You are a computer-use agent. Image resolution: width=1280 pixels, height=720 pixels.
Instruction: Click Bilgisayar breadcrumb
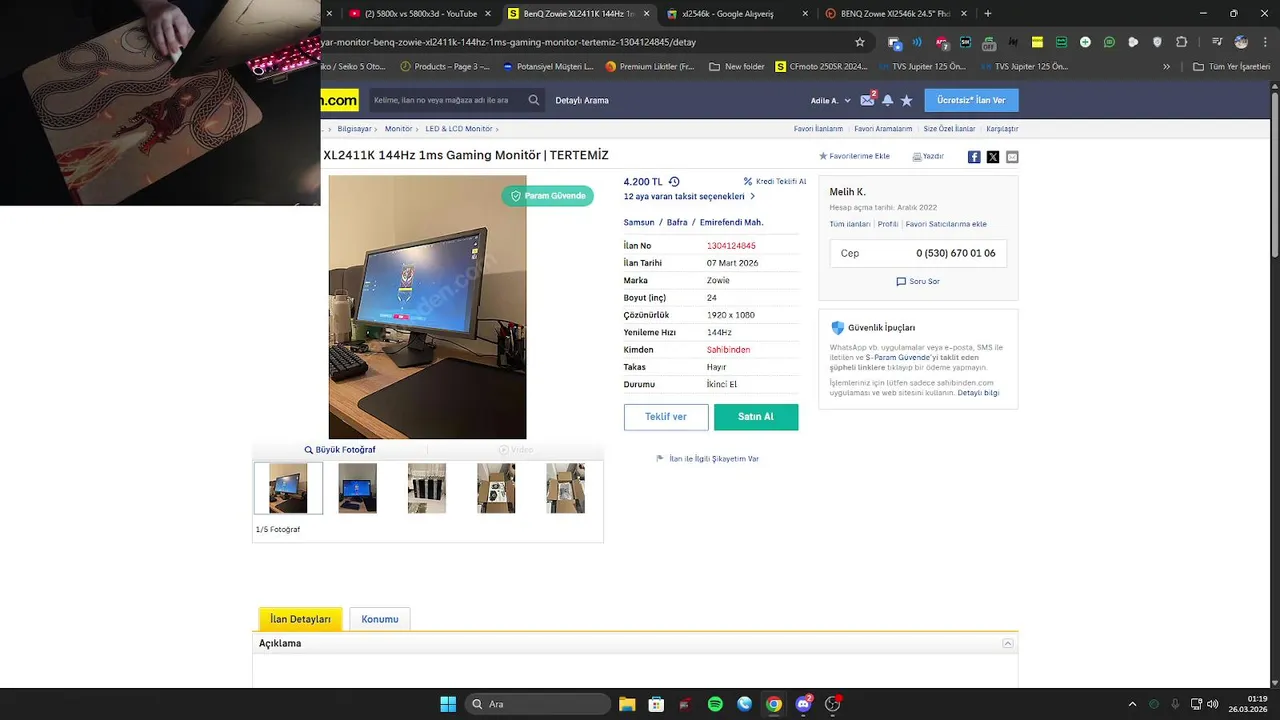coord(355,129)
